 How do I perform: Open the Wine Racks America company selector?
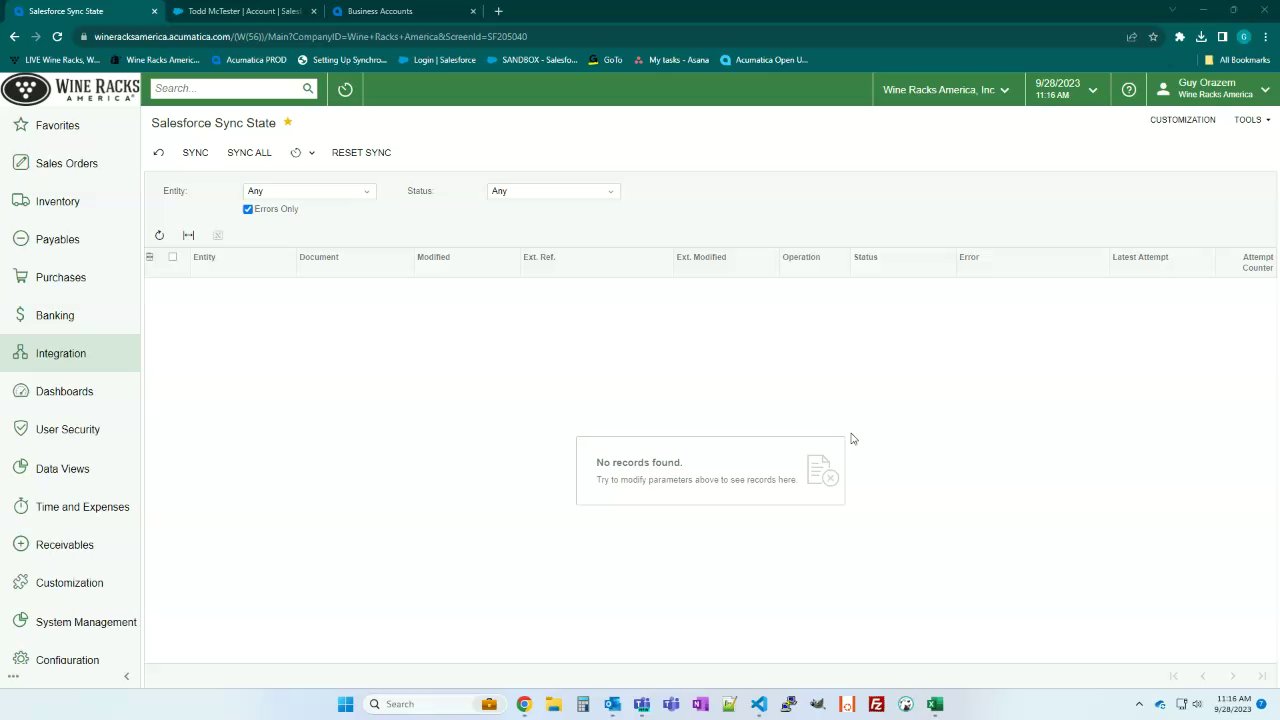[x=946, y=90]
